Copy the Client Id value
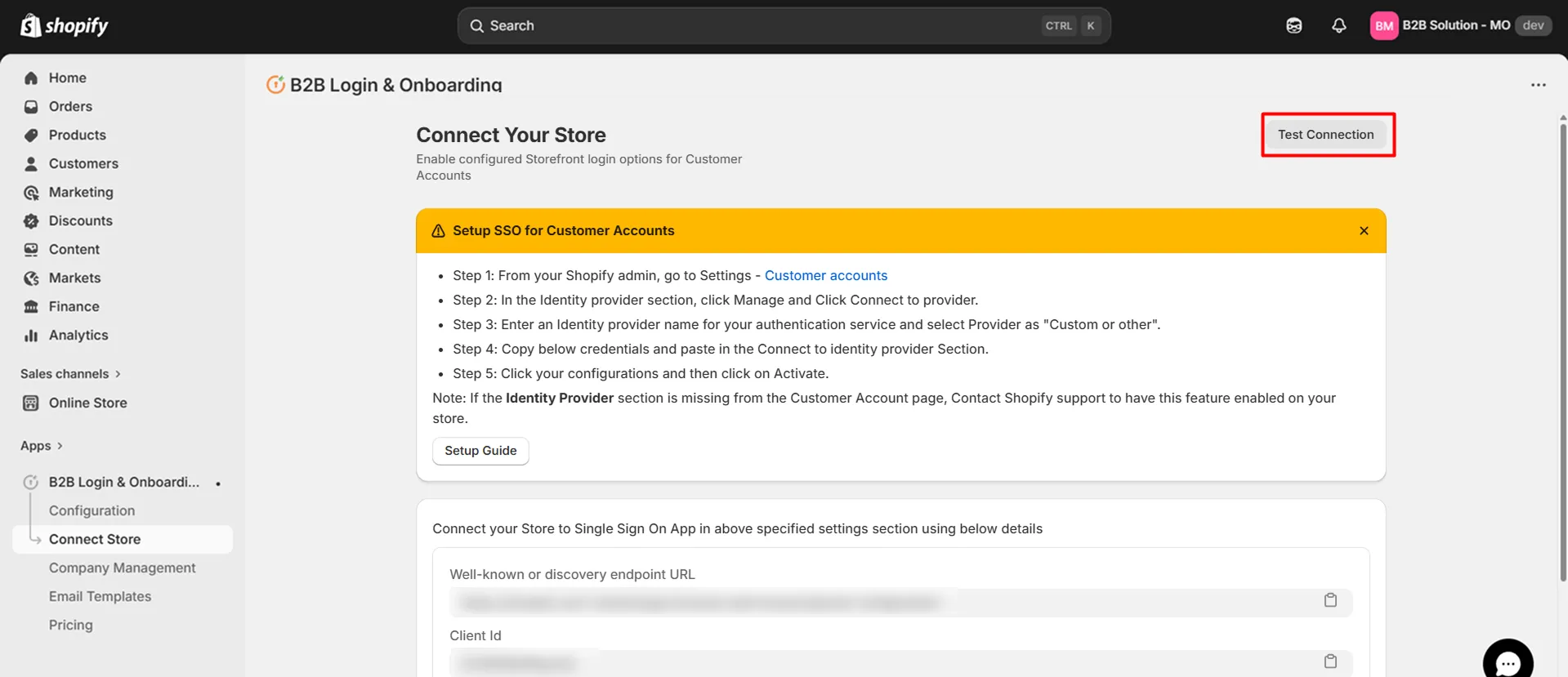The height and width of the screenshot is (677, 1568). pyautogui.click(x=1330, y=661)
